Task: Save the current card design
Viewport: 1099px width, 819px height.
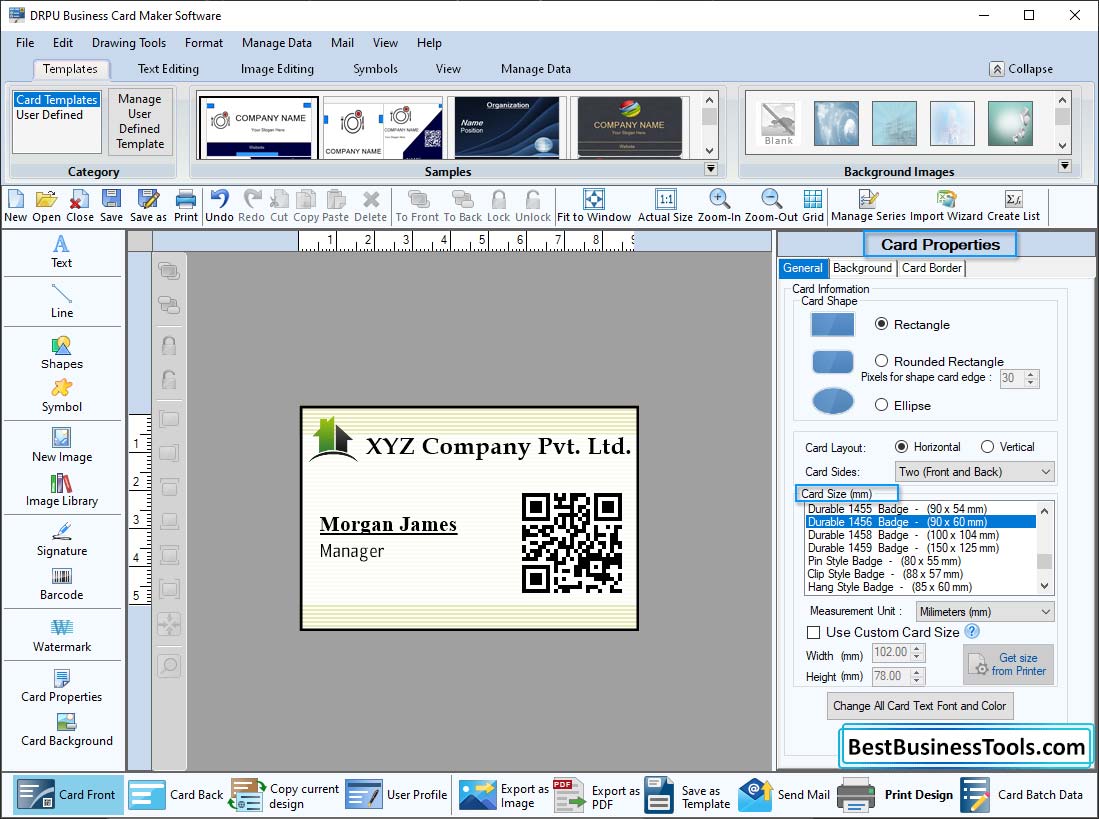Action: point(111,207)
